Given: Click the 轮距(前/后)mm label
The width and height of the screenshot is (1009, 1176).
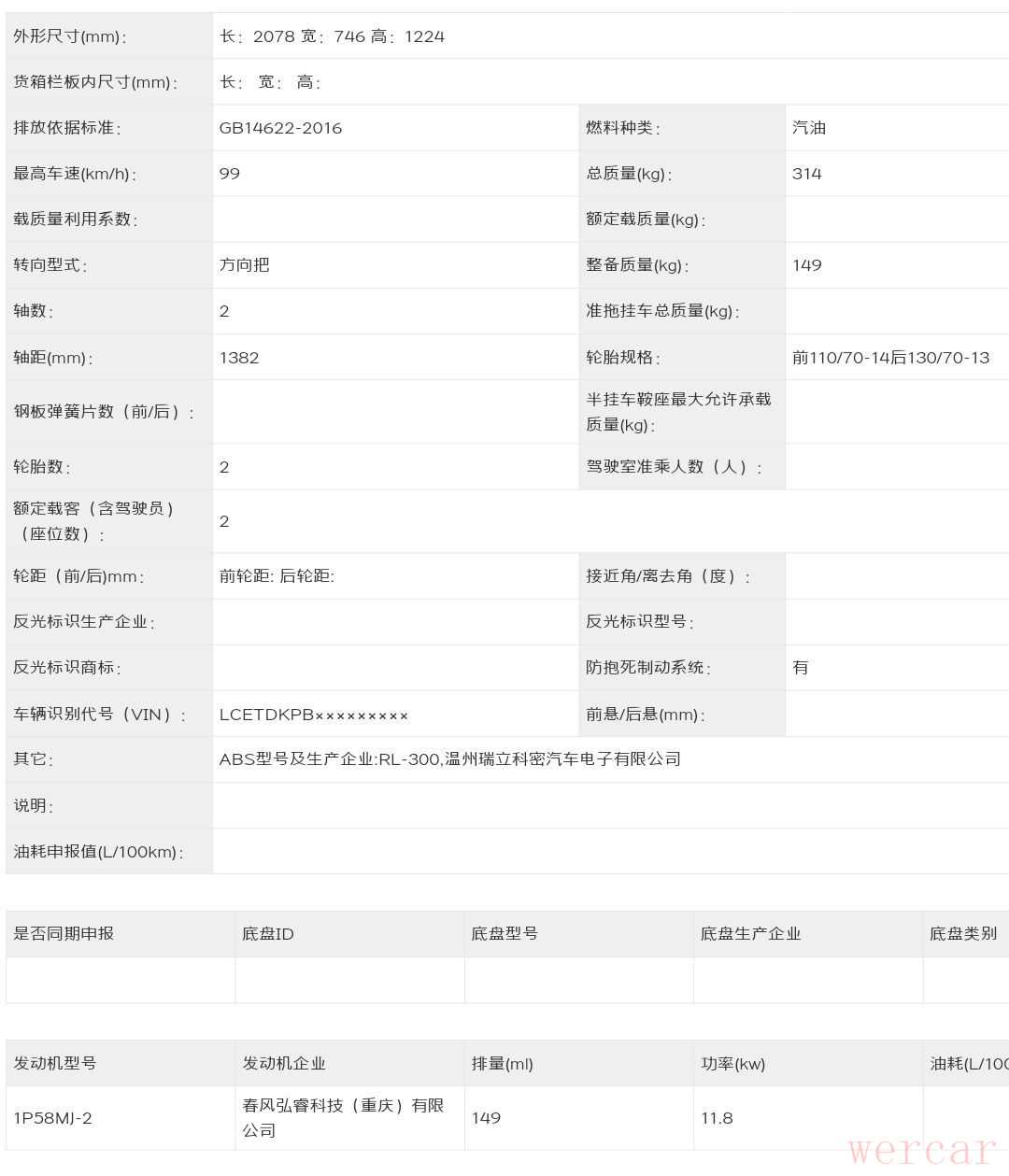Looking at the screenshot, I should 78,576.
